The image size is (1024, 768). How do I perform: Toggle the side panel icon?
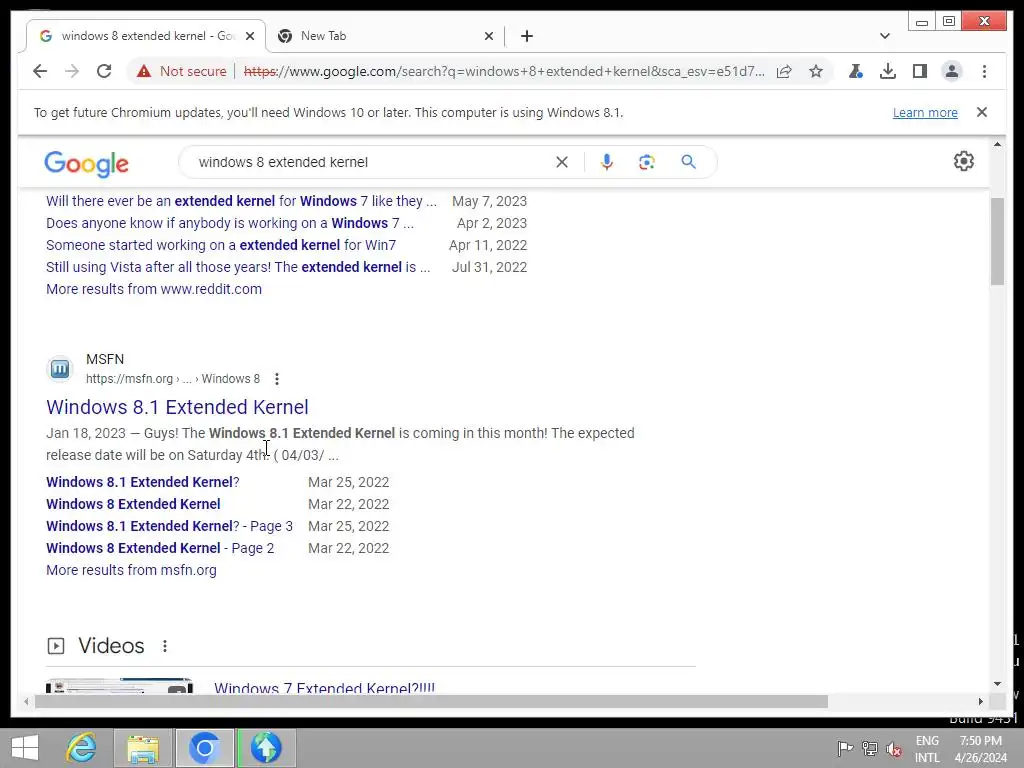[920, 71]
